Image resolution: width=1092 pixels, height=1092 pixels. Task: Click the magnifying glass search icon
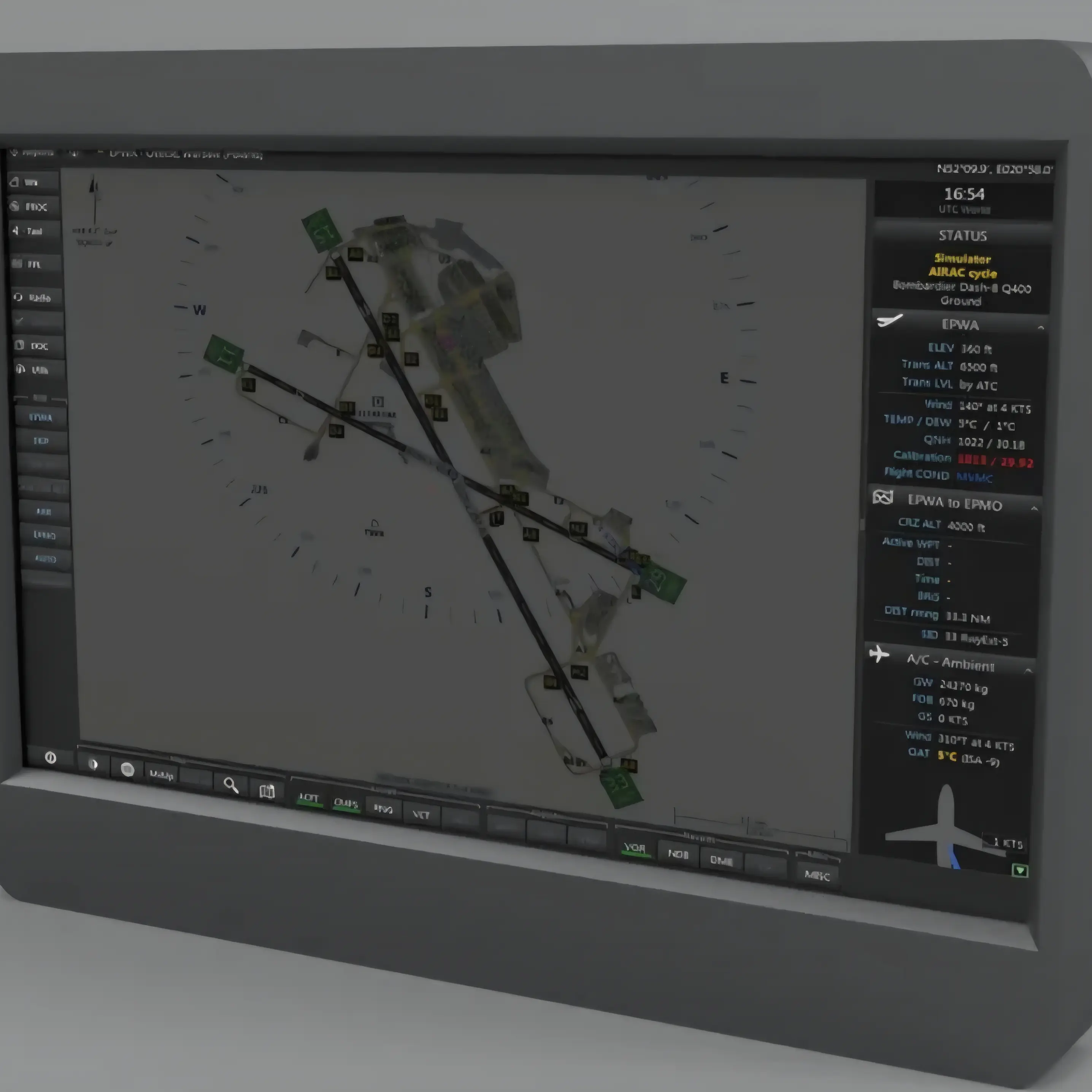pos(231,784)
